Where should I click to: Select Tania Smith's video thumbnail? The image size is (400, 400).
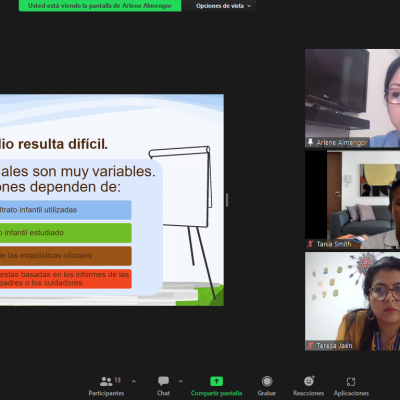click(352, 200)
